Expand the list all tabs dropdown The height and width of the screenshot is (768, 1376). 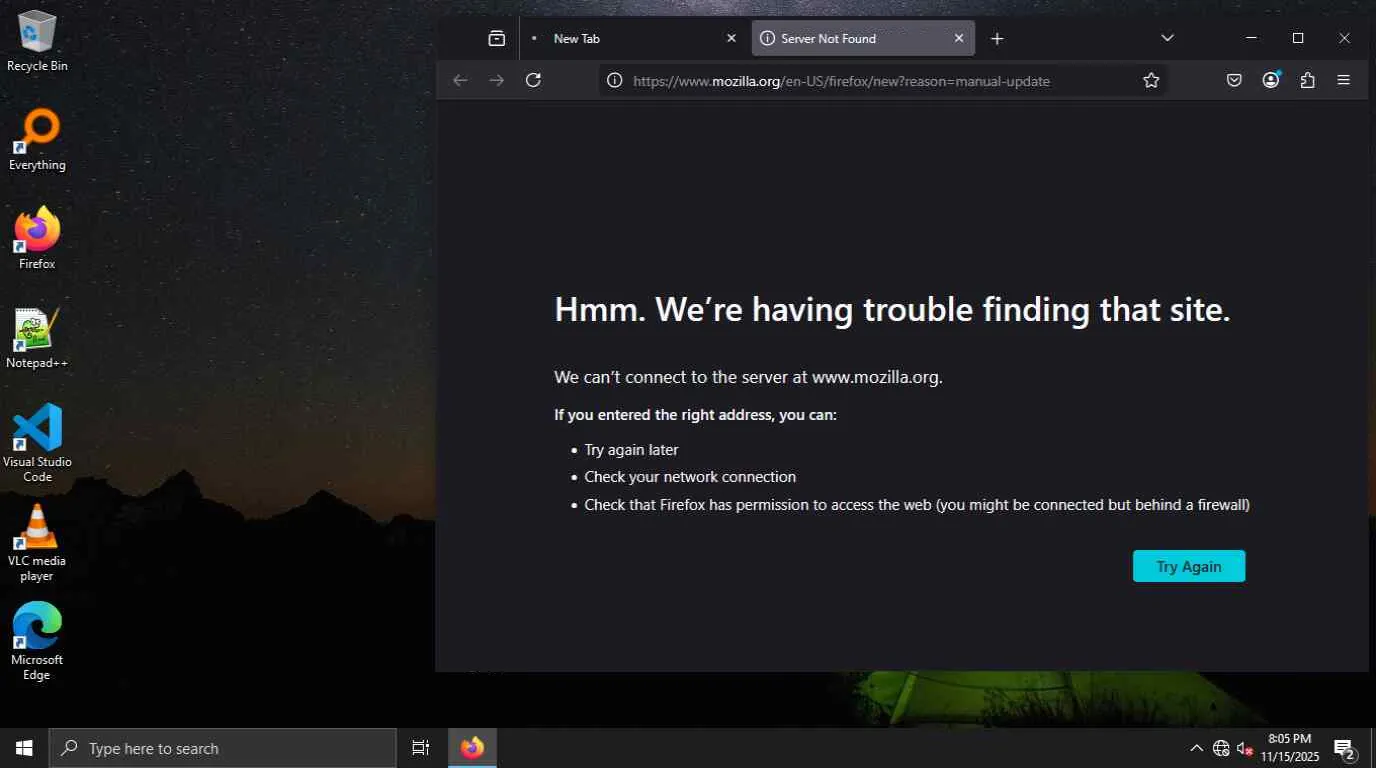coord(1167,38)
